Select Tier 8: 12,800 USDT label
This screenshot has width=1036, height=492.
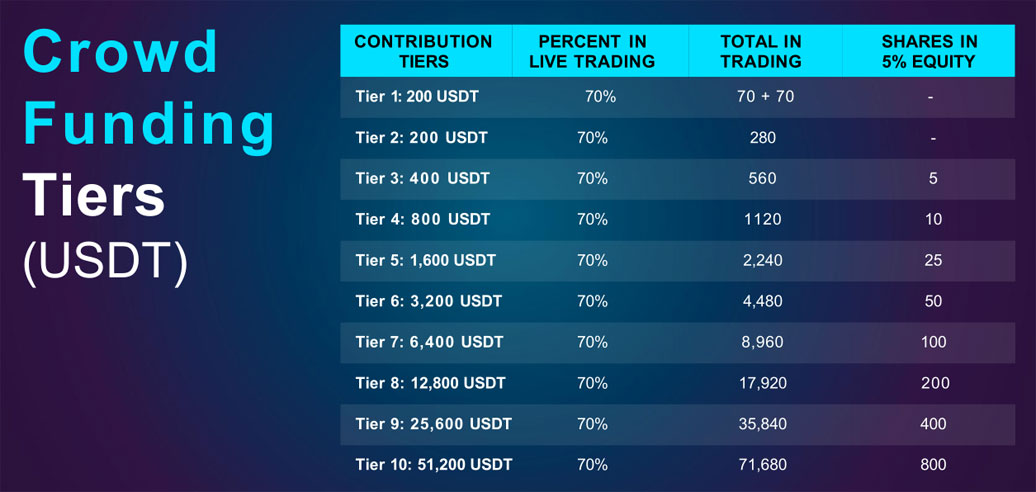430,383
